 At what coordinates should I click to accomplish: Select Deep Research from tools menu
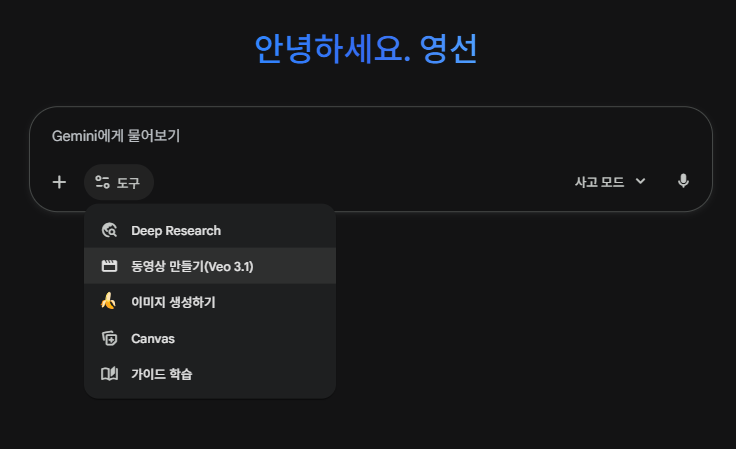(x=210, y=230)
